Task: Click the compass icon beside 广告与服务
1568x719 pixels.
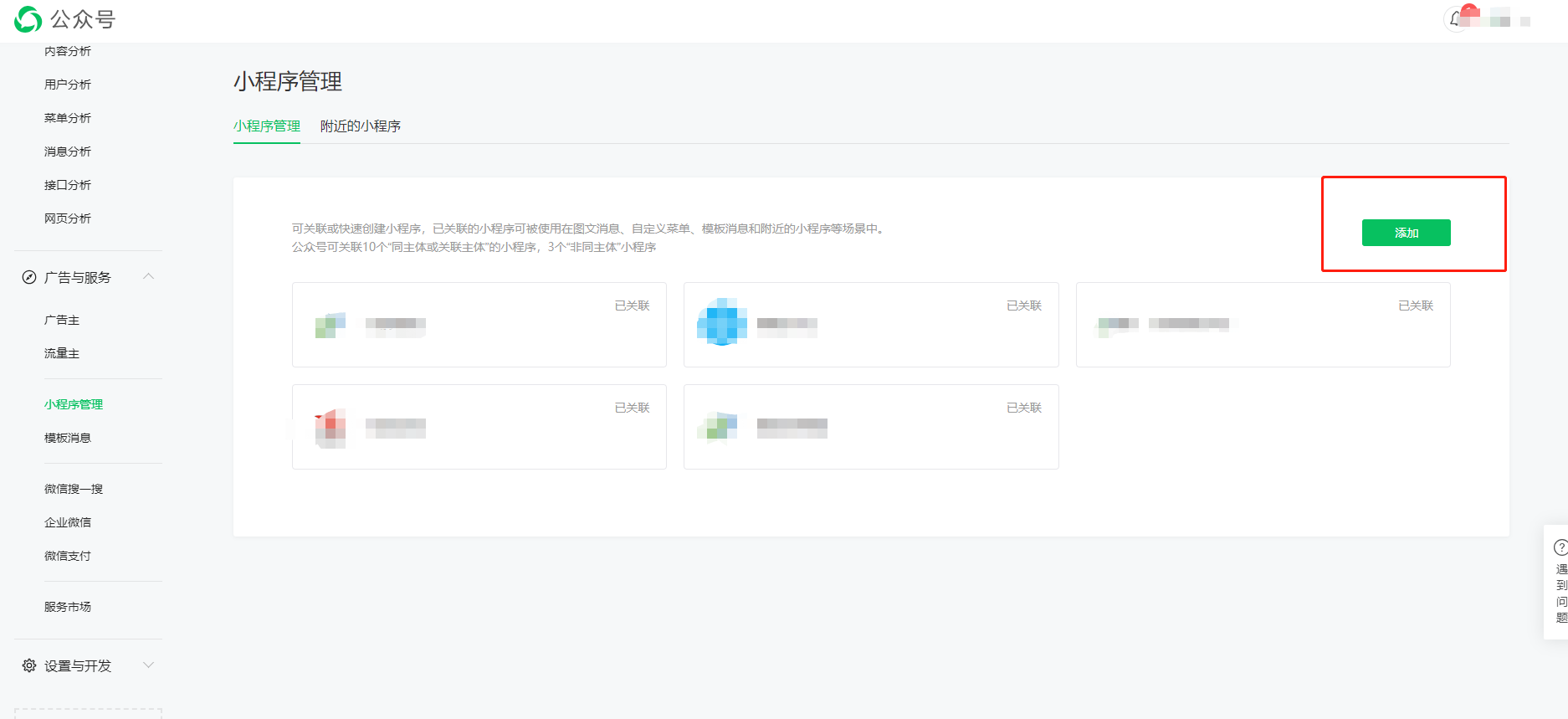Action: pyautogui.click(x=29, y=277)
